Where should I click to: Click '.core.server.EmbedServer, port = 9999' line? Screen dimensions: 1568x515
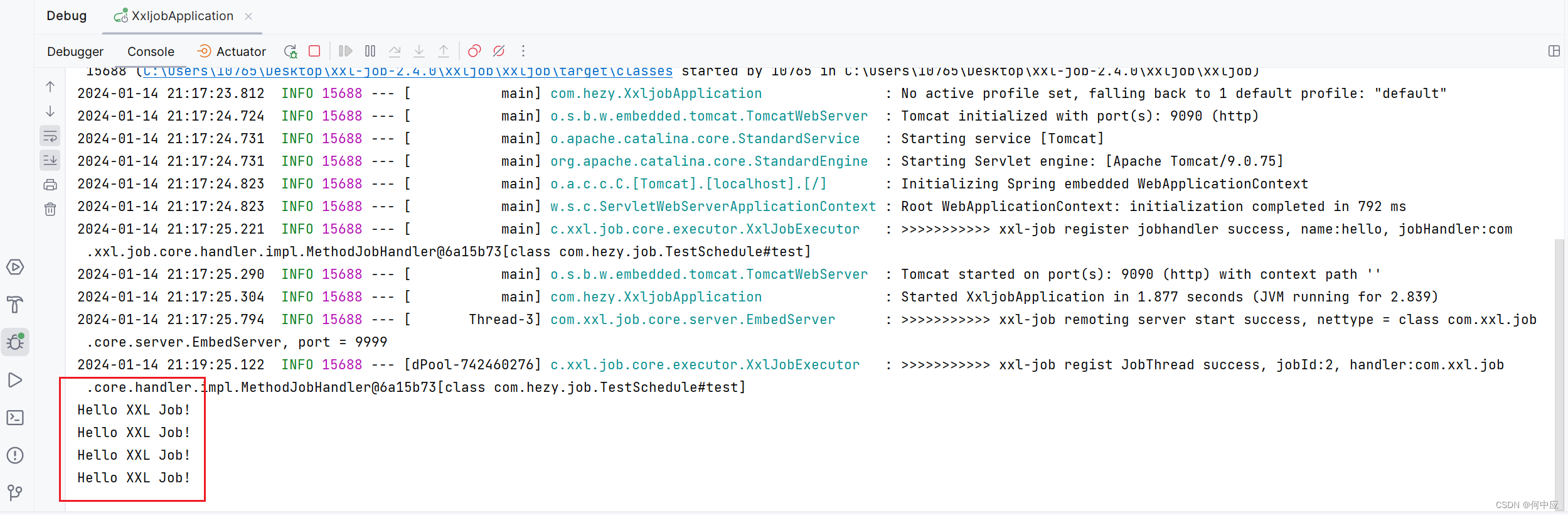pos(237,342)
